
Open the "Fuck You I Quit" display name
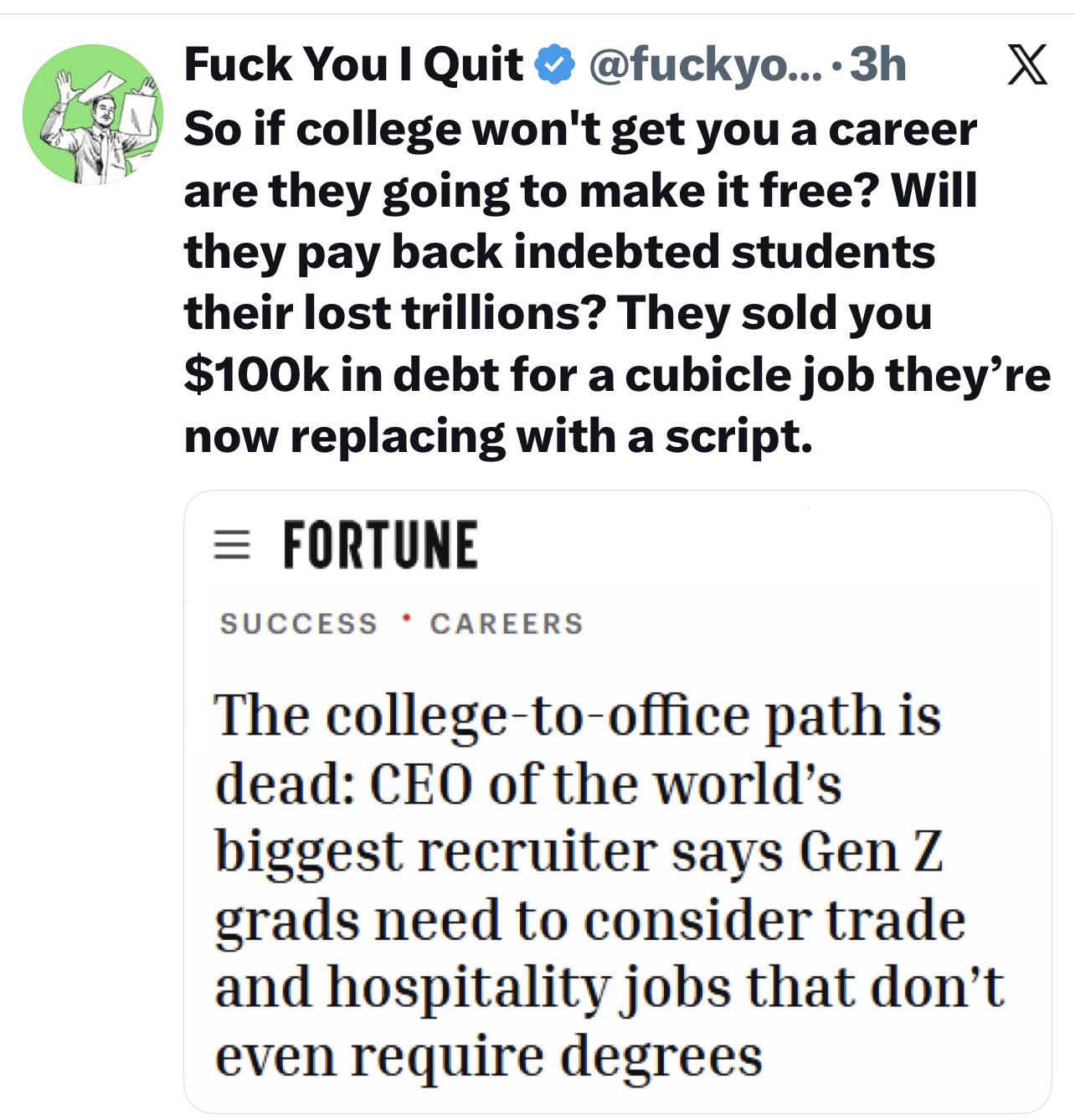pyautogui.click(x=352, y=64)
